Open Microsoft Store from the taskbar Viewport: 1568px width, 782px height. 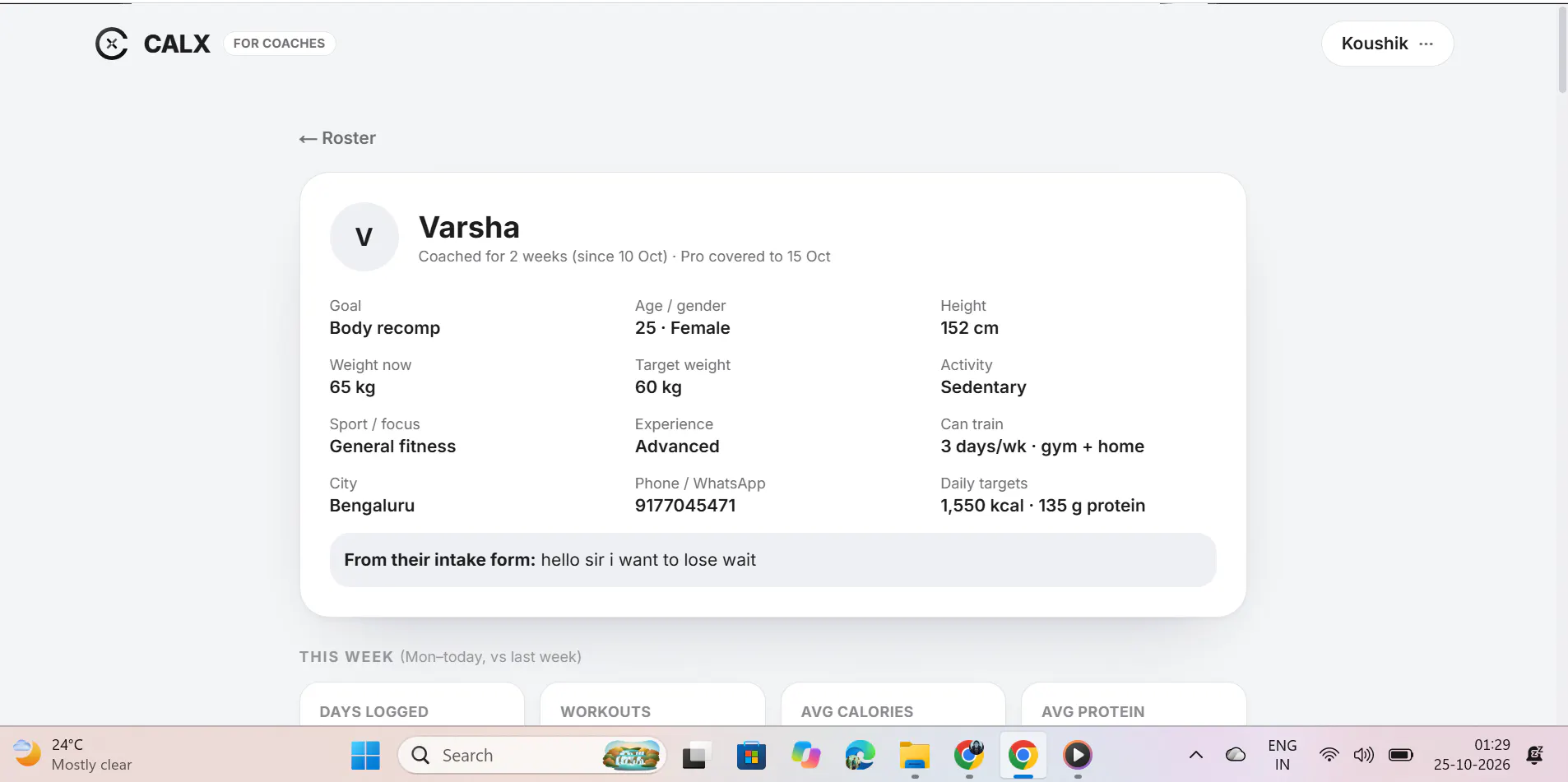tap(751, 755)
